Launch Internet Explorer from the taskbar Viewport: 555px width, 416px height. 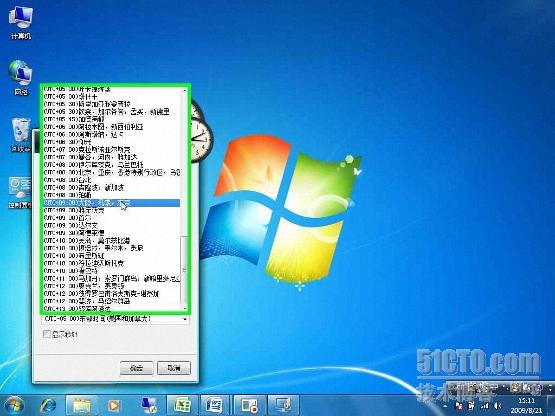point(48,405)
